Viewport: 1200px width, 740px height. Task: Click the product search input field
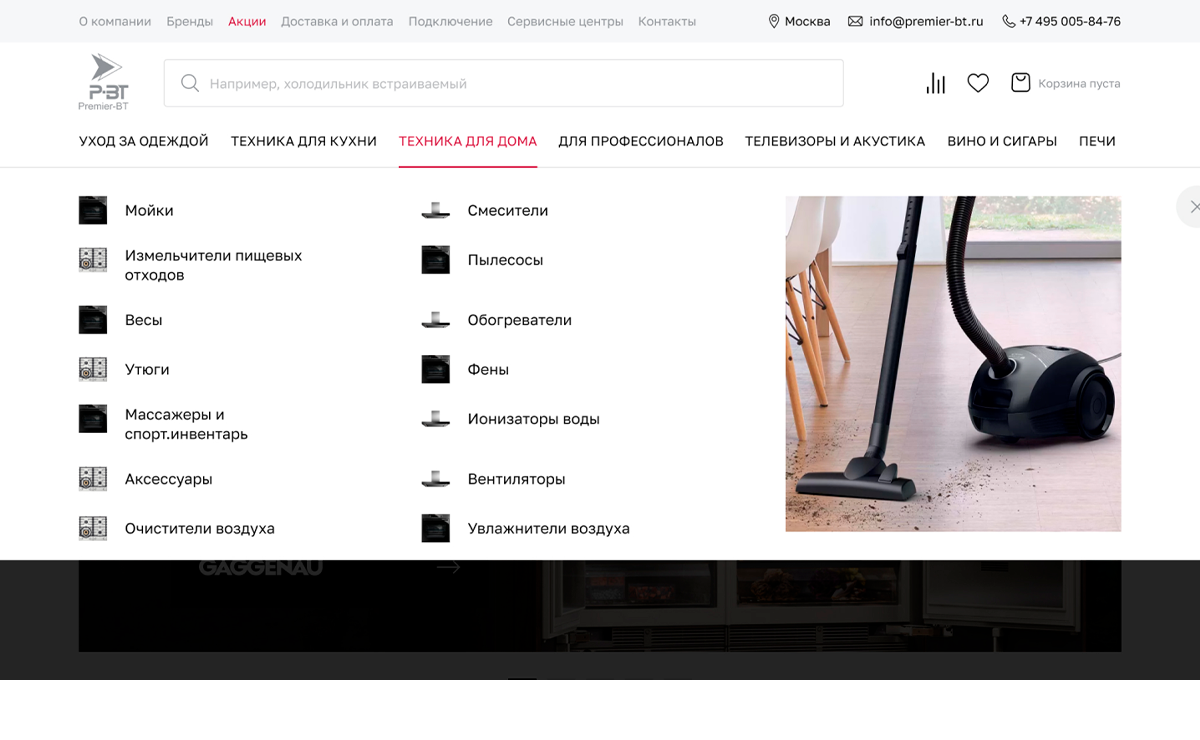pos(504,83)
